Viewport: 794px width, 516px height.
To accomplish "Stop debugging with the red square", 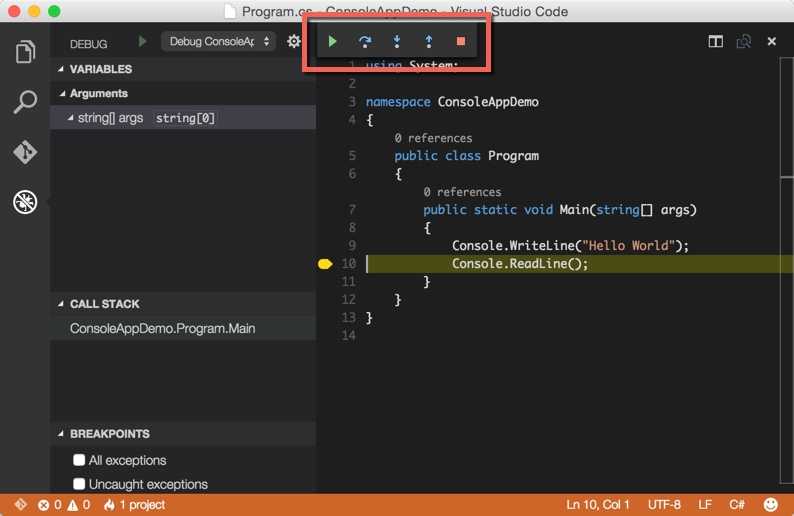I will (x=460, y=41).
